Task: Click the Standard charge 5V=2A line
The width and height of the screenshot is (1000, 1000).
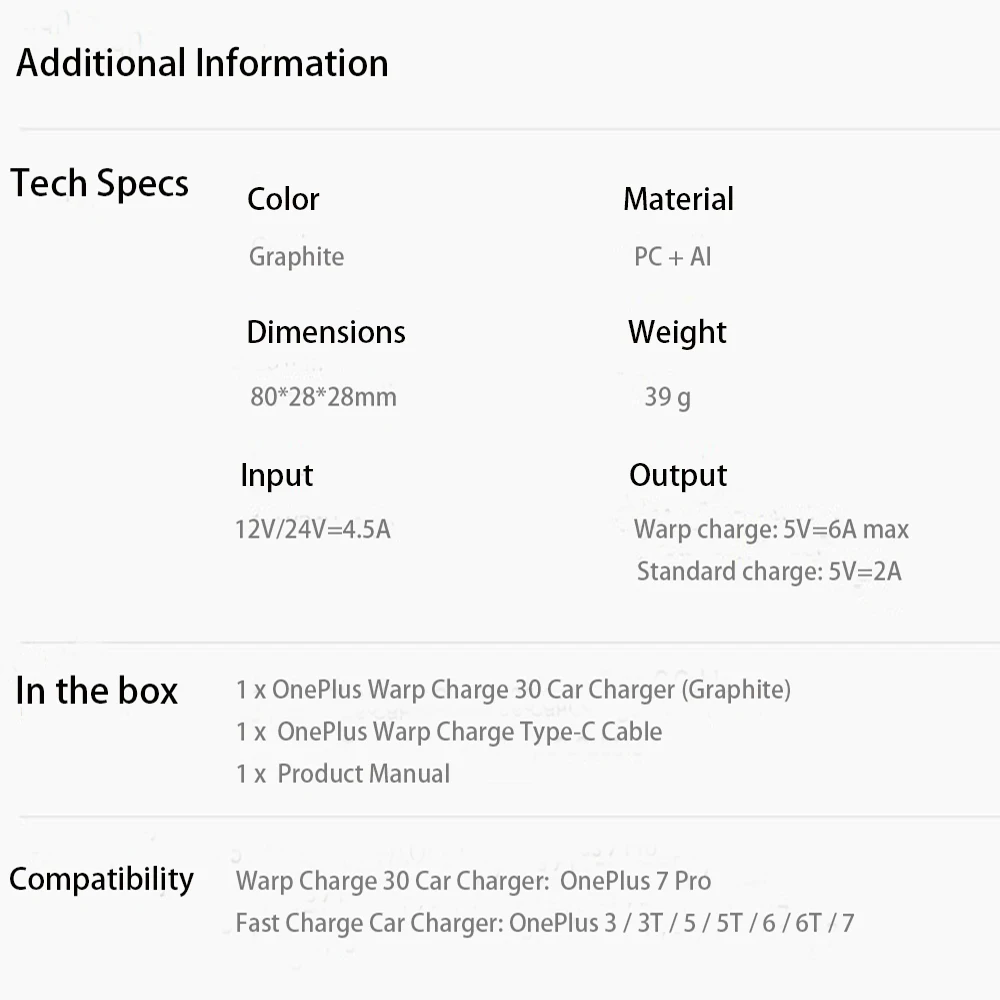Action: pos(769,571)
